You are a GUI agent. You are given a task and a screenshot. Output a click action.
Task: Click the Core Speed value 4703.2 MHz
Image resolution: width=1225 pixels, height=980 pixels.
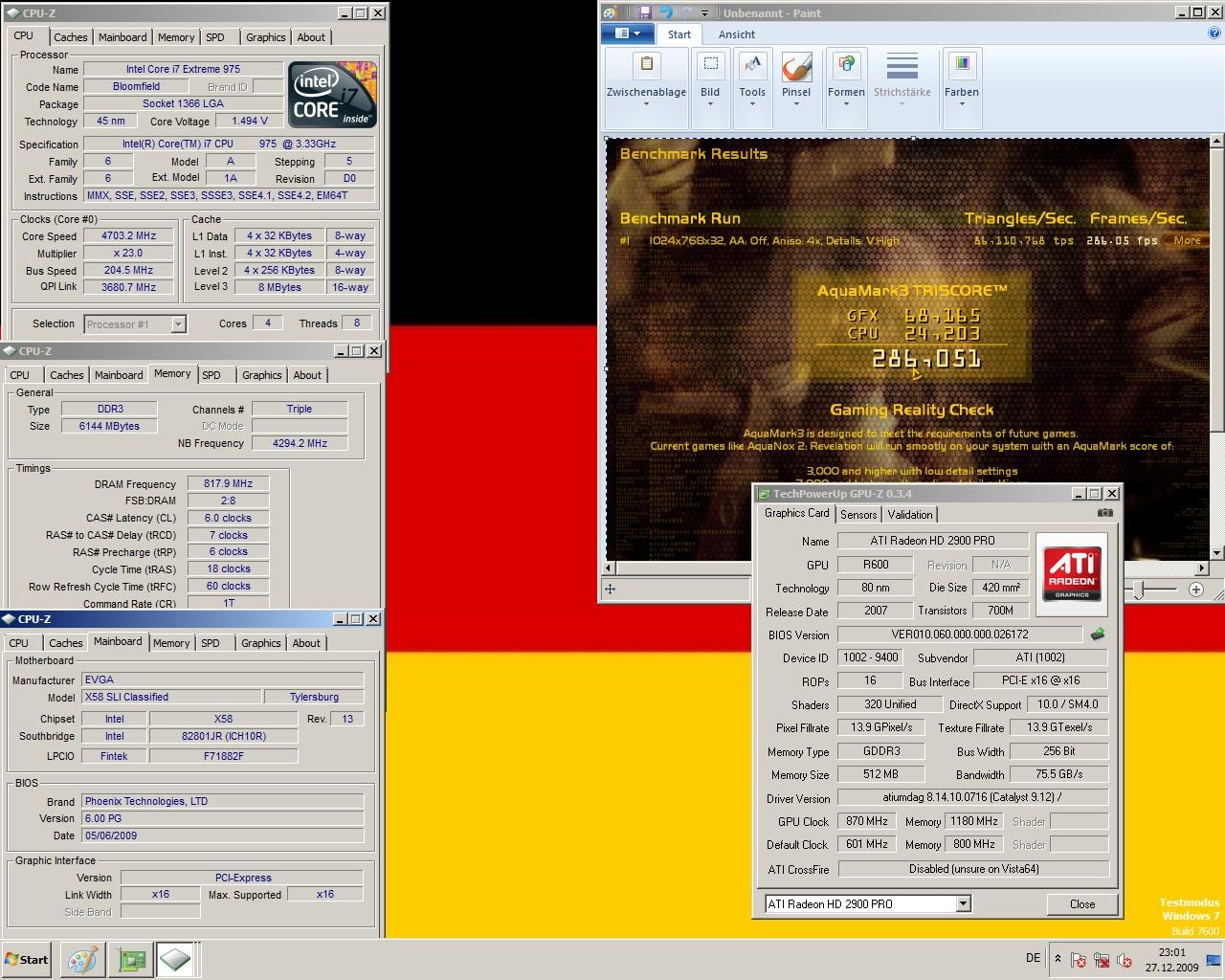point(128,235)
